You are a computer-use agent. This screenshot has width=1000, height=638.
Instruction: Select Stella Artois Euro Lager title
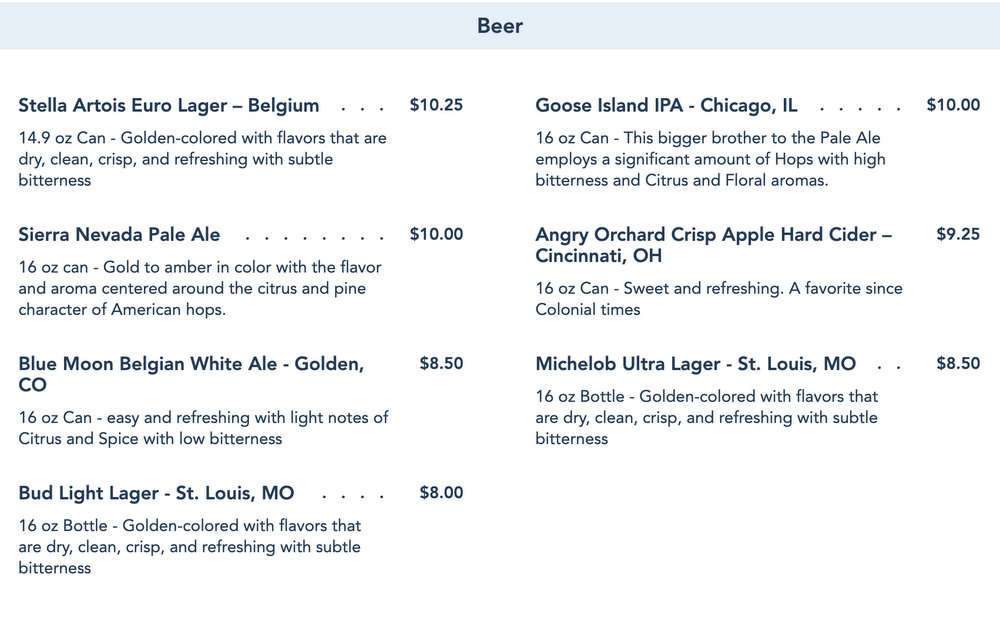[x=169, y=106]
